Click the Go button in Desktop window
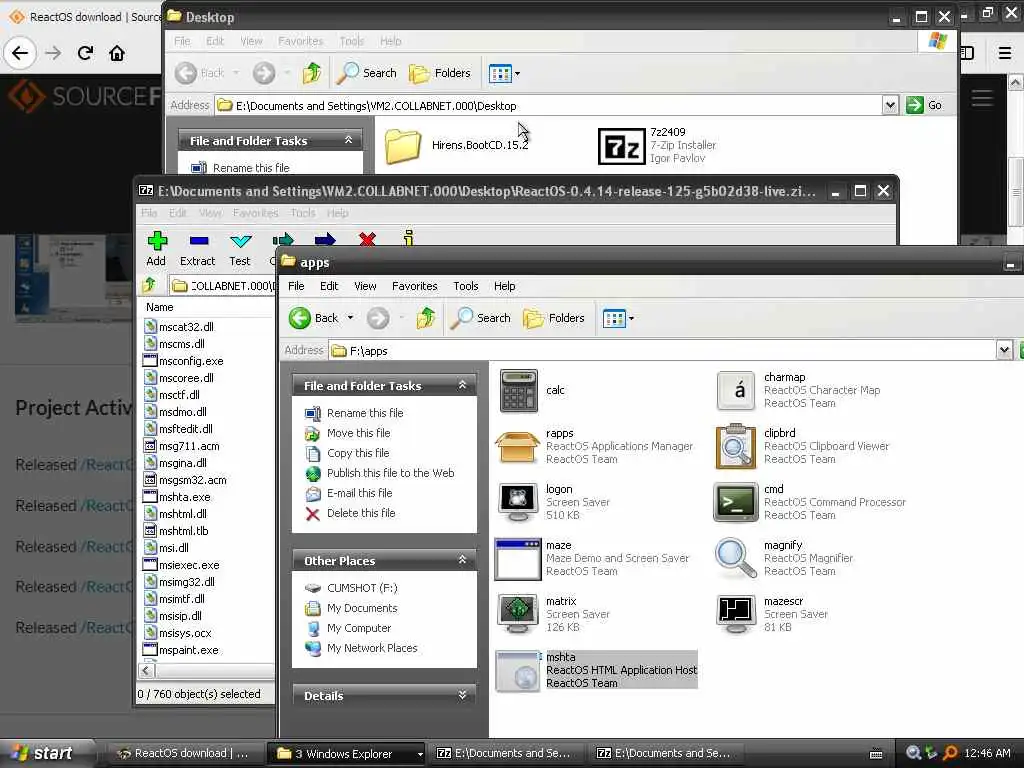Screen dimensions: 1024x768 pos(924,105)
